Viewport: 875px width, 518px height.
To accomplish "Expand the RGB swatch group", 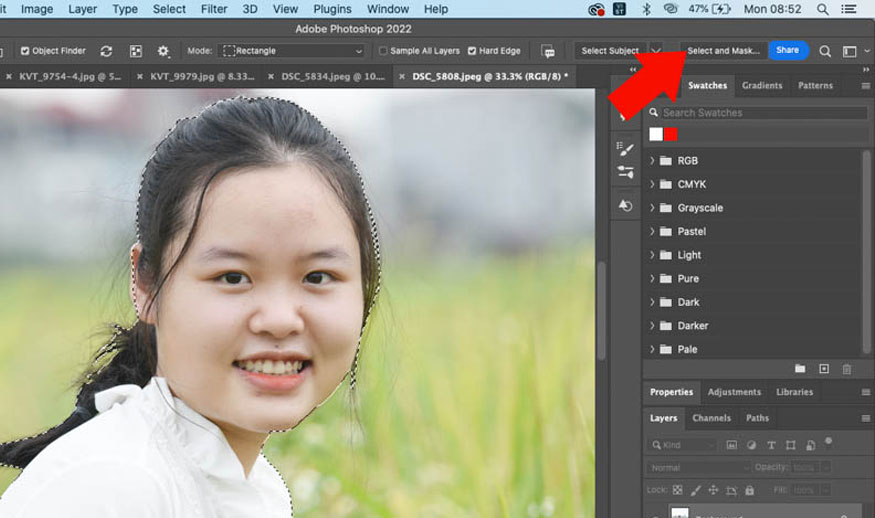I will [652, 161].
